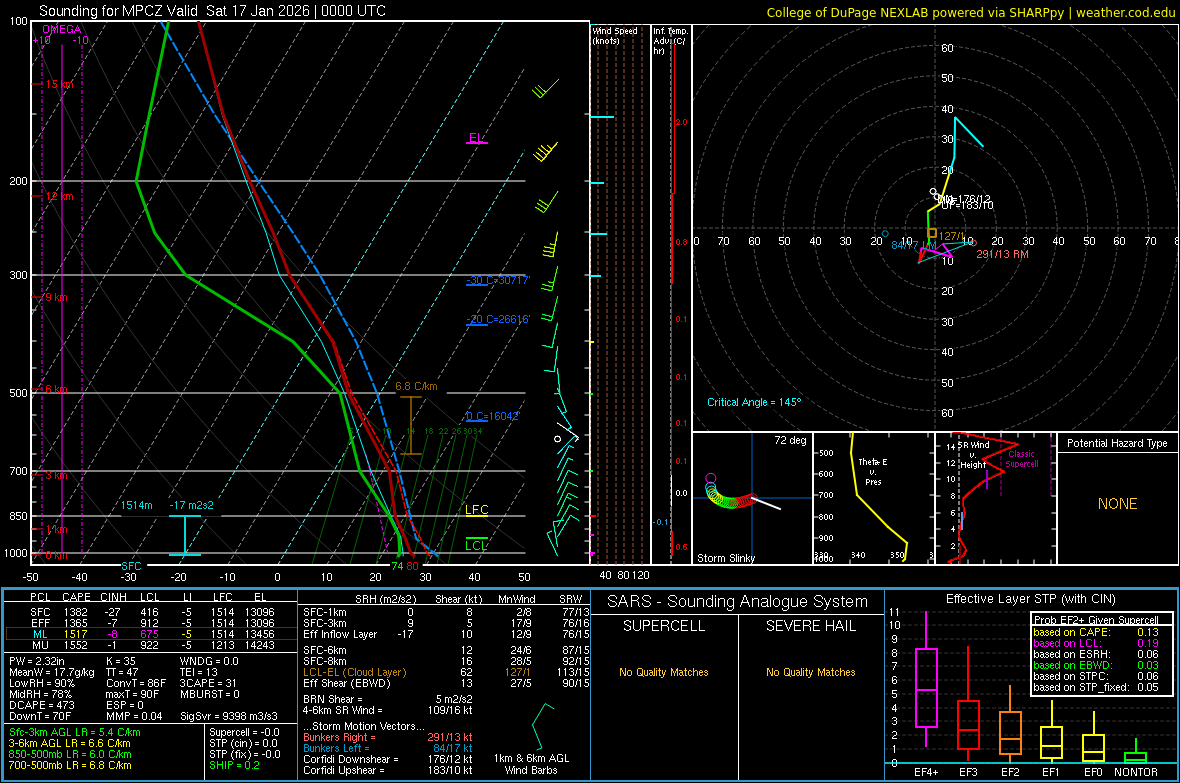
Task: Select the '1514m' effective inflow label
Action: (136, 505)
